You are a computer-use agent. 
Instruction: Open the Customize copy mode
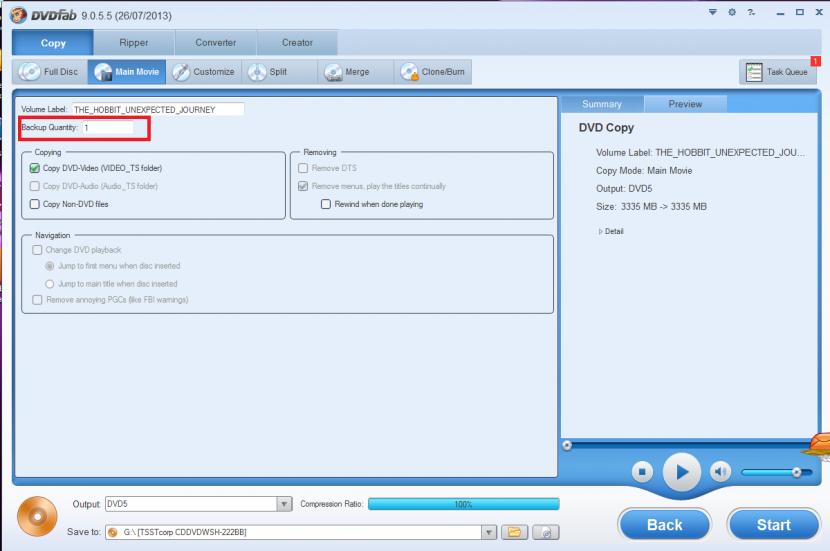(x=204, y=71)
